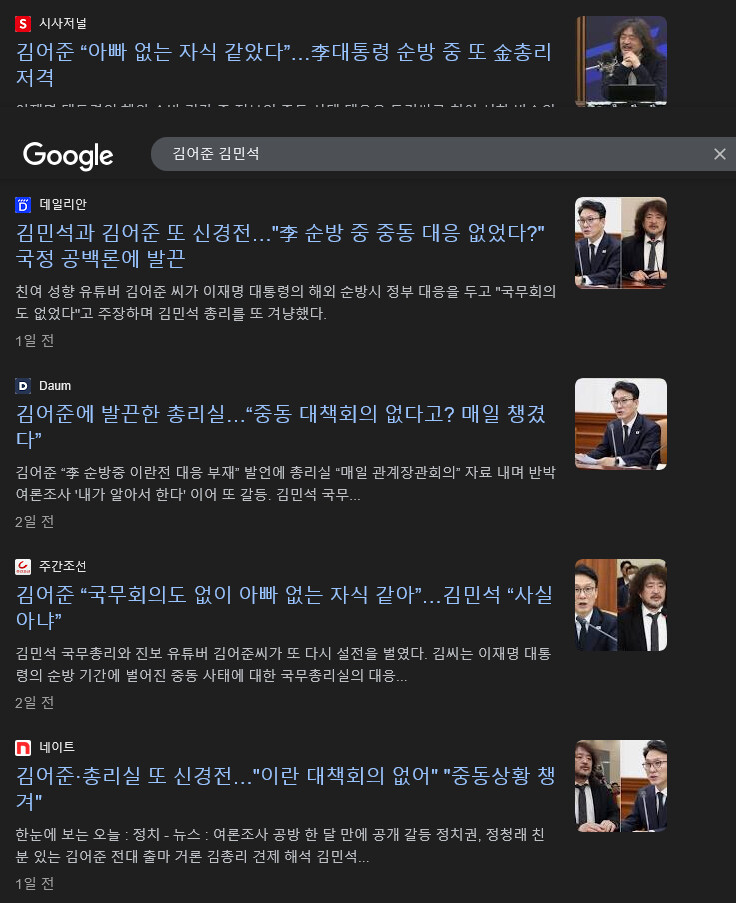736x903 pixels.
Task: Click the source name 주간조선
Action: click(63, 567)
